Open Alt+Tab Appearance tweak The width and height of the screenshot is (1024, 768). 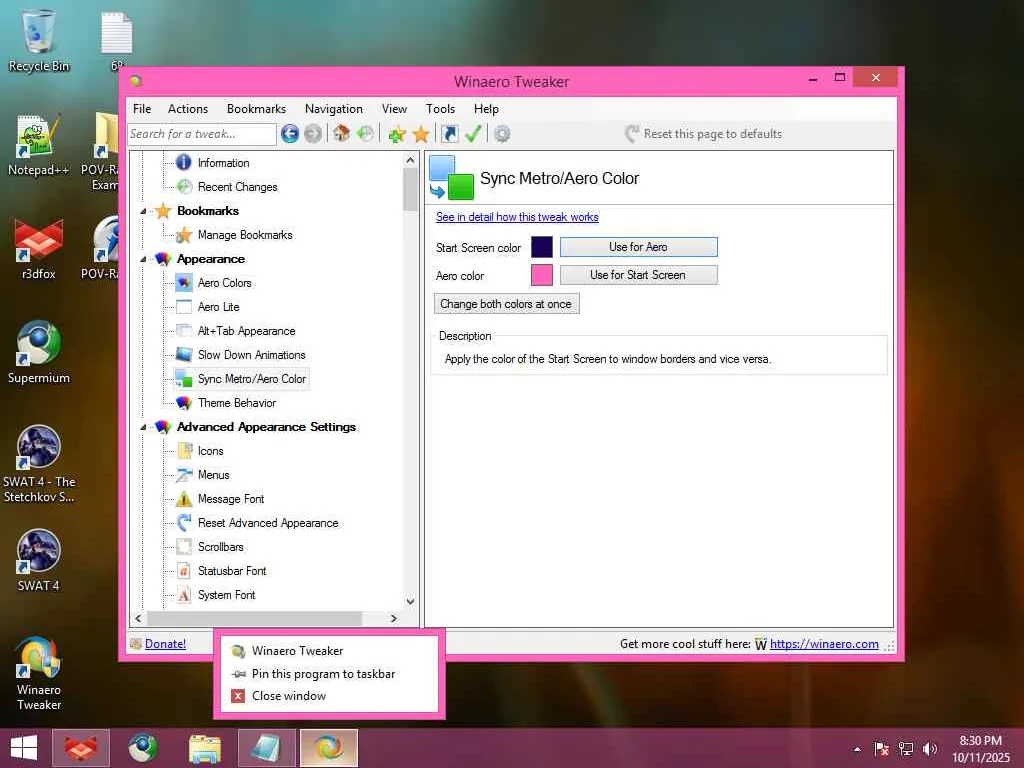(246, 331)
